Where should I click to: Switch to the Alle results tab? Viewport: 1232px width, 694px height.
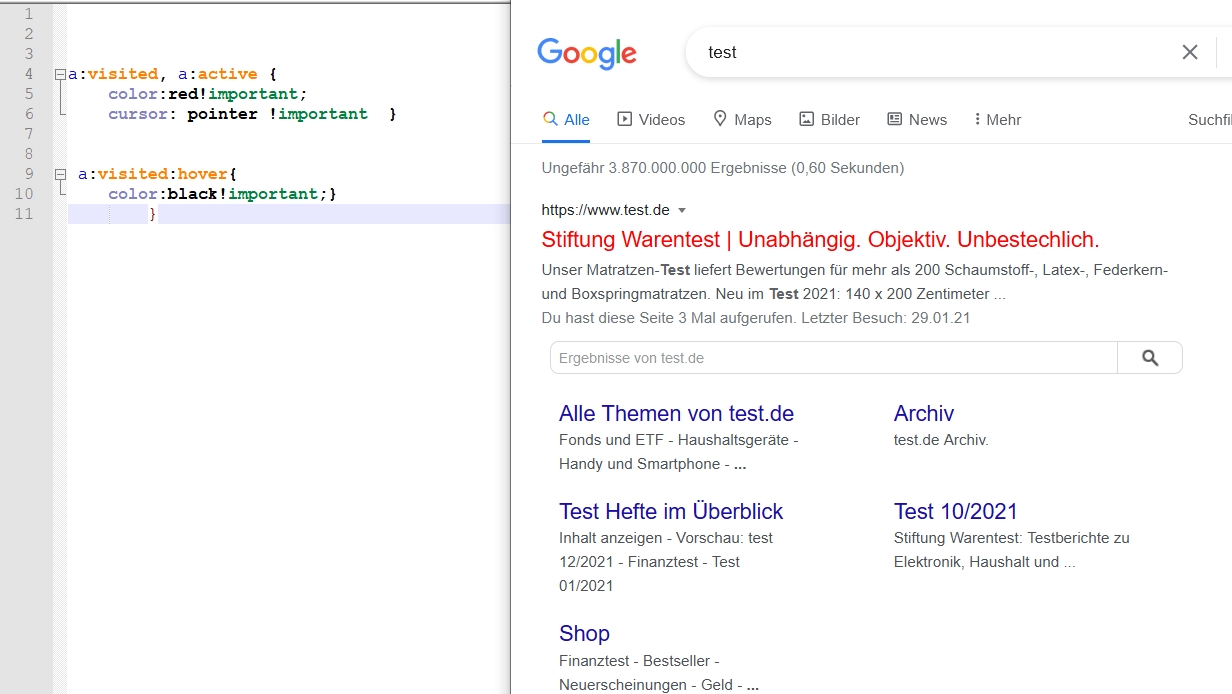tap(576, 120)
